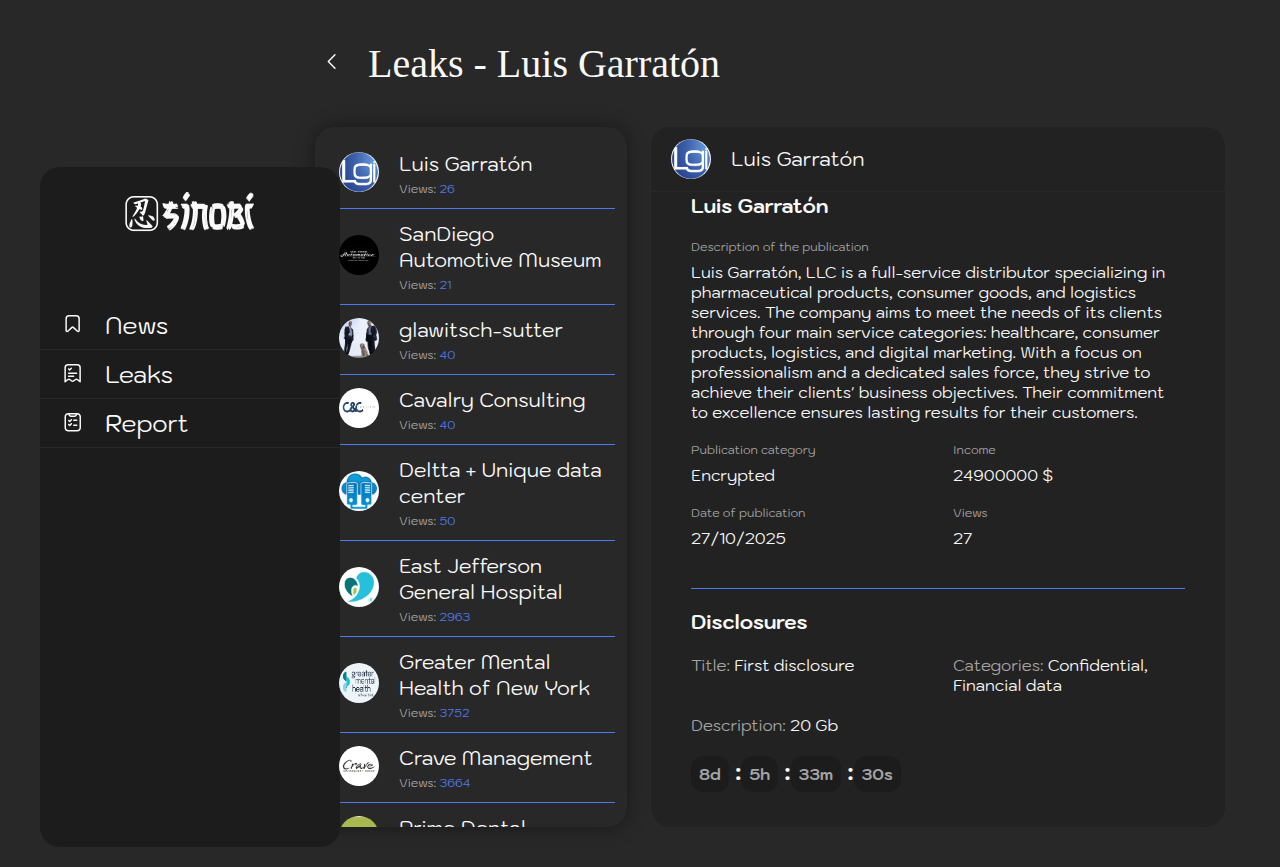The height and width of the screenshot is (867, 1280).
Task: Click the 8d countdown timer box
Action: [x=710, y=775]
